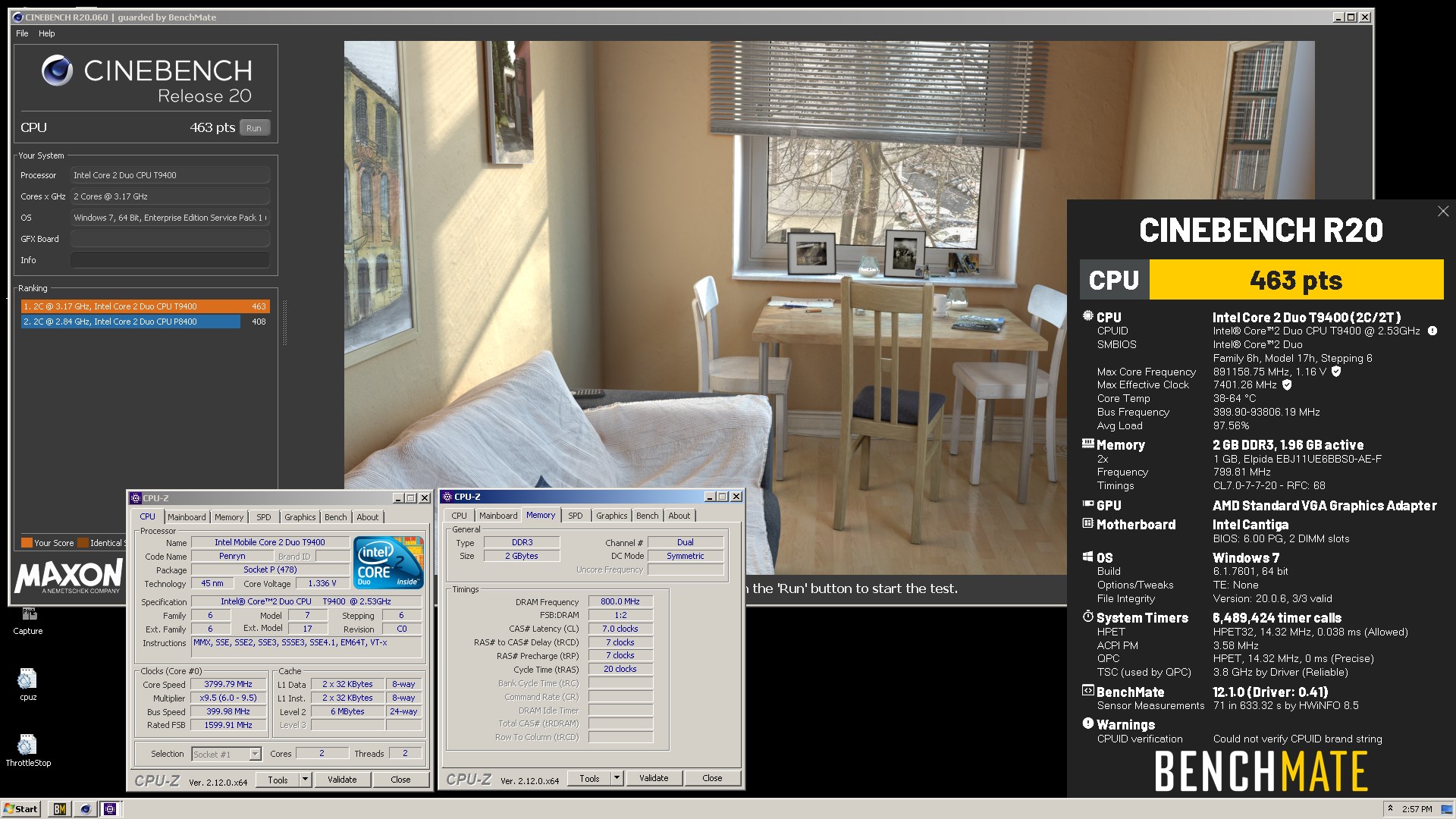Click Validate in left CPU-Z window
The height and width of the screenshot is (819, 1456).
coord(342,780)
